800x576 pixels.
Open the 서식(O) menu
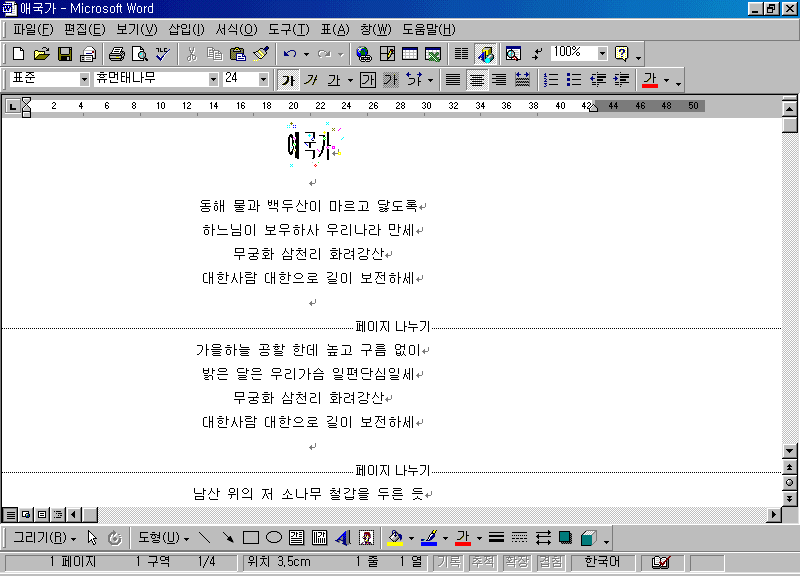236,30
